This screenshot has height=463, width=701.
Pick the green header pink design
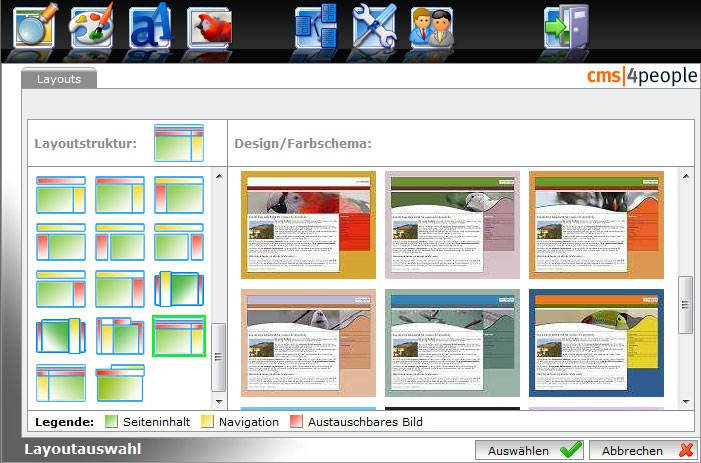click(x=452, y=225)
